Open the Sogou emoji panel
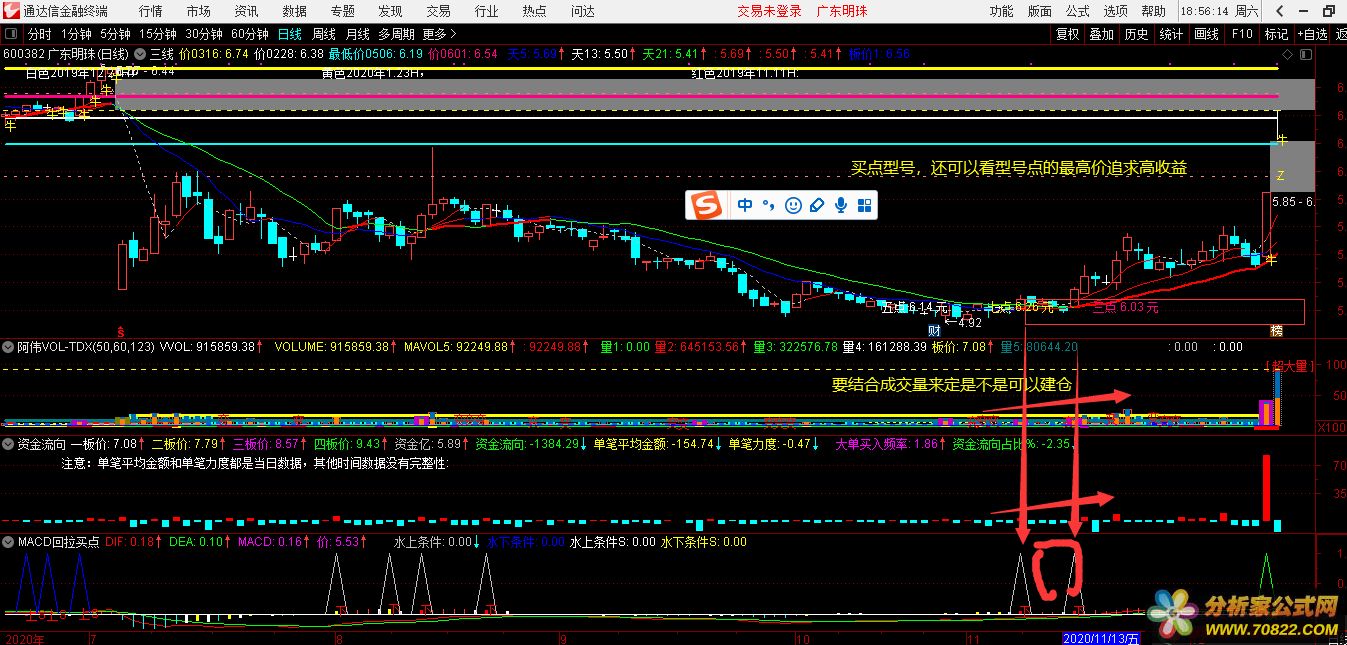 click(793, 205)
